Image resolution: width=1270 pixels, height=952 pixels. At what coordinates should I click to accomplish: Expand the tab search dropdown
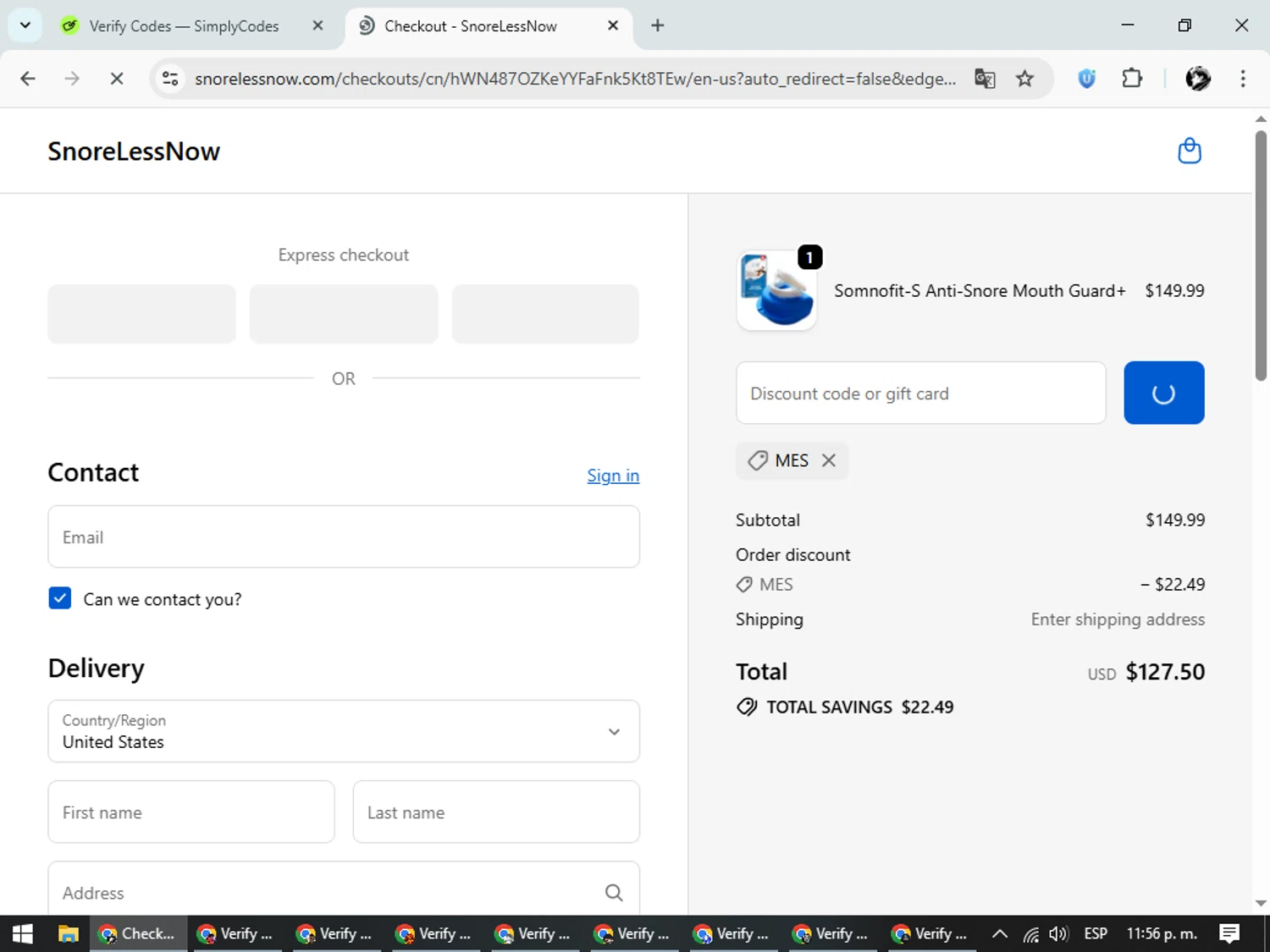(x=25, y=25)
